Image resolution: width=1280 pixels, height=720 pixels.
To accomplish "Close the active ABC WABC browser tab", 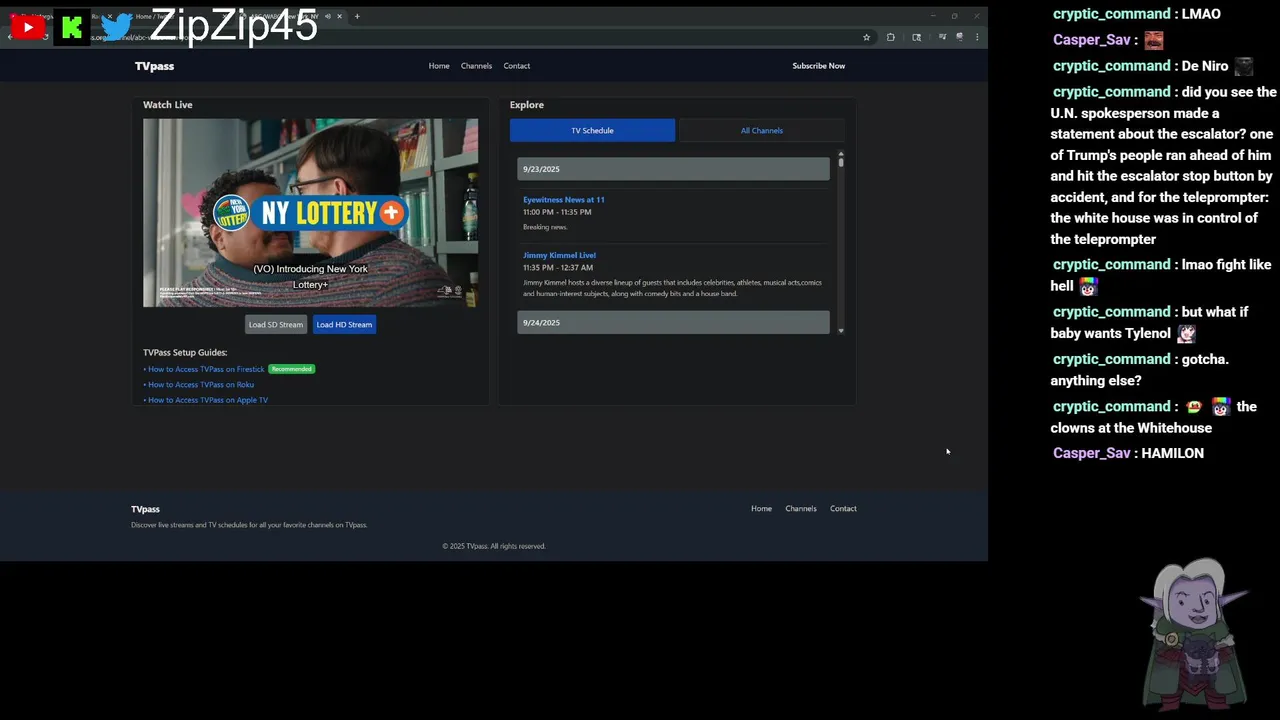I will pos(340,16).
